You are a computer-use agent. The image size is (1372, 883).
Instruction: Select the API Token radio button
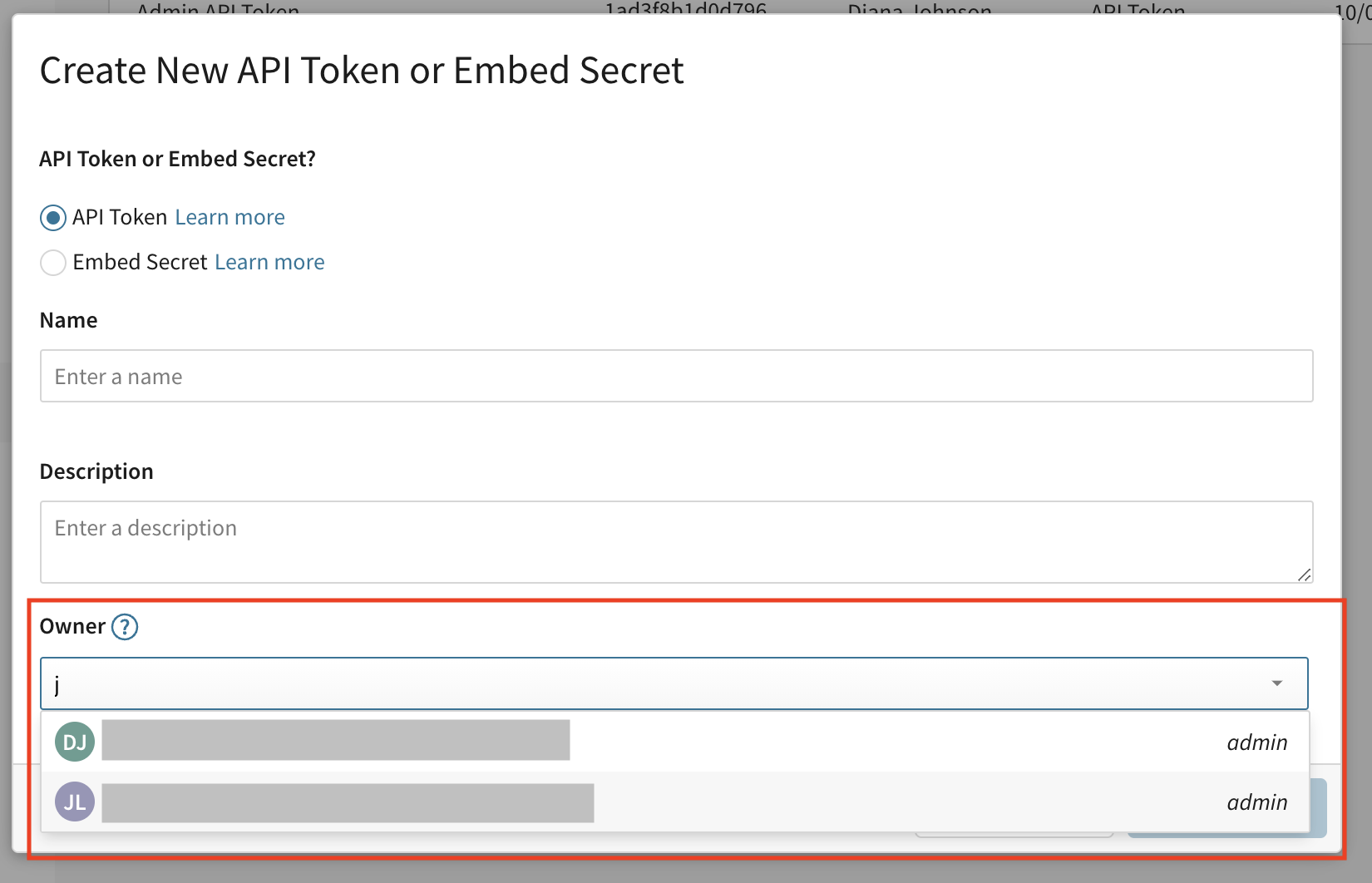(x=53, y=218)
